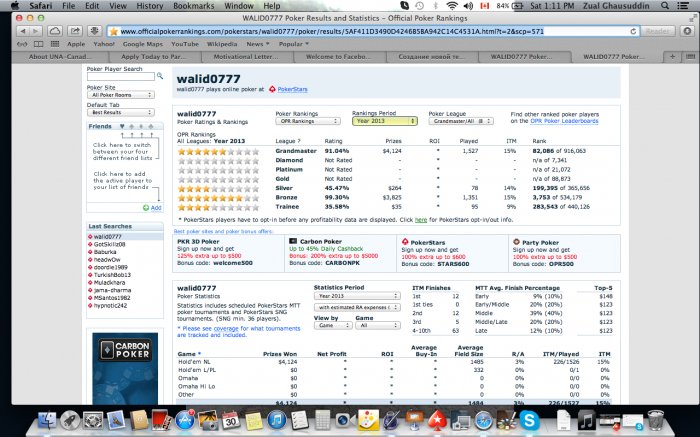Open the Poker Site 'All Poker Rooms' dropdown

[121, 95]
